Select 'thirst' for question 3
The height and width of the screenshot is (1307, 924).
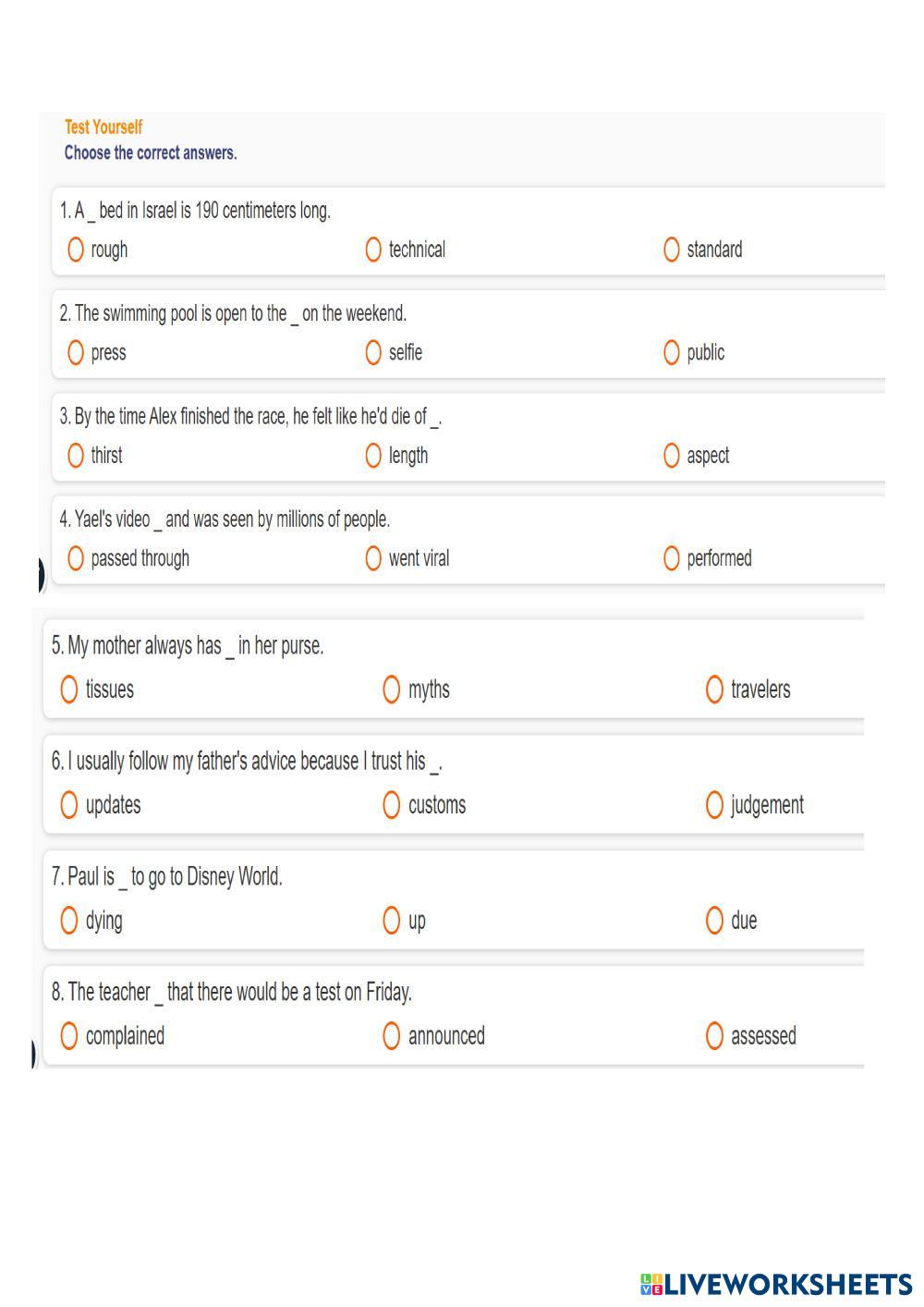(x=76, y=456)
